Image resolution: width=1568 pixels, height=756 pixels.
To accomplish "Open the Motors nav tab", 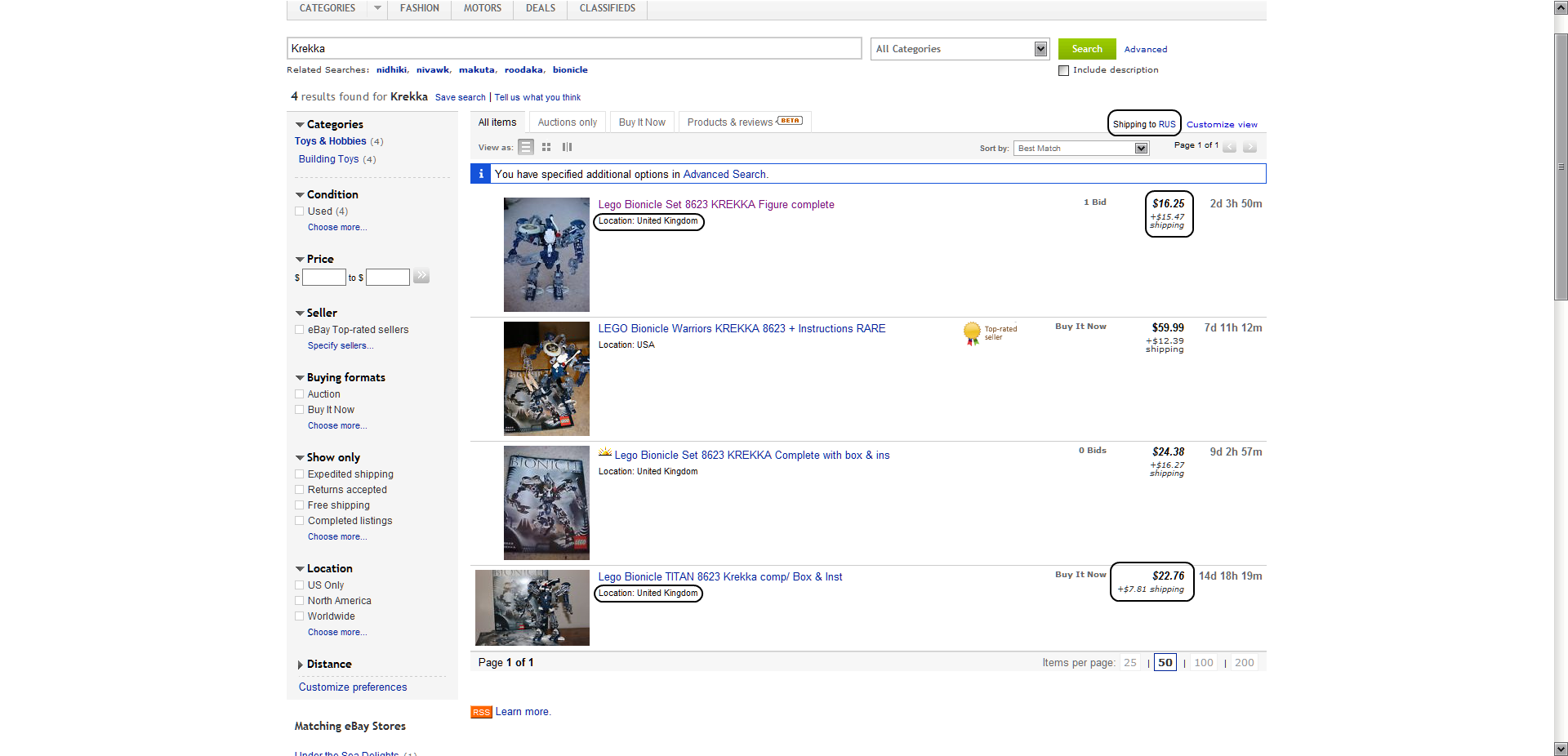I will (483, 8).
